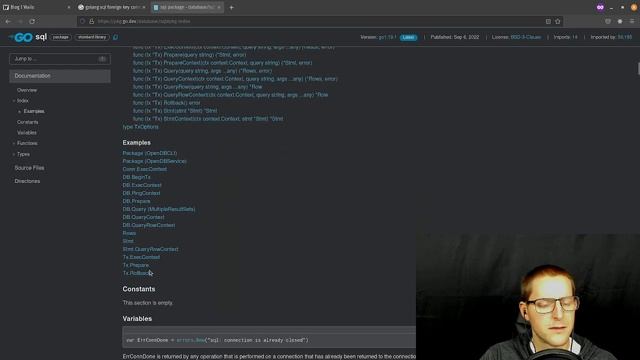Open the Stmt example link
This screenshot has width=640, height=360.
[128, 241]
